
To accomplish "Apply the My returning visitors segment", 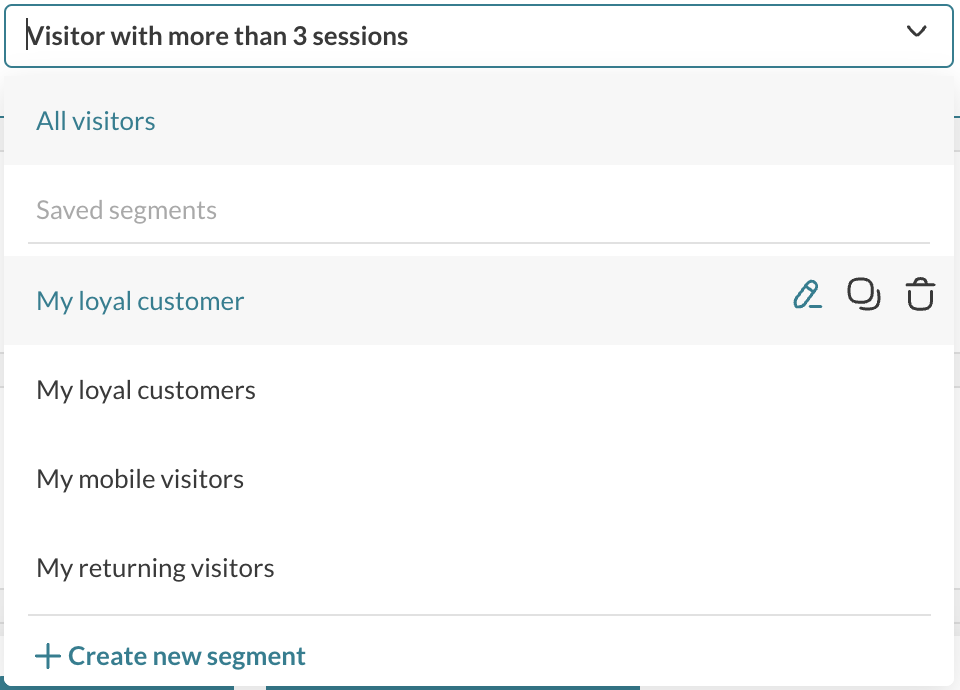I will pyautogui.click(x=156, y=568).
